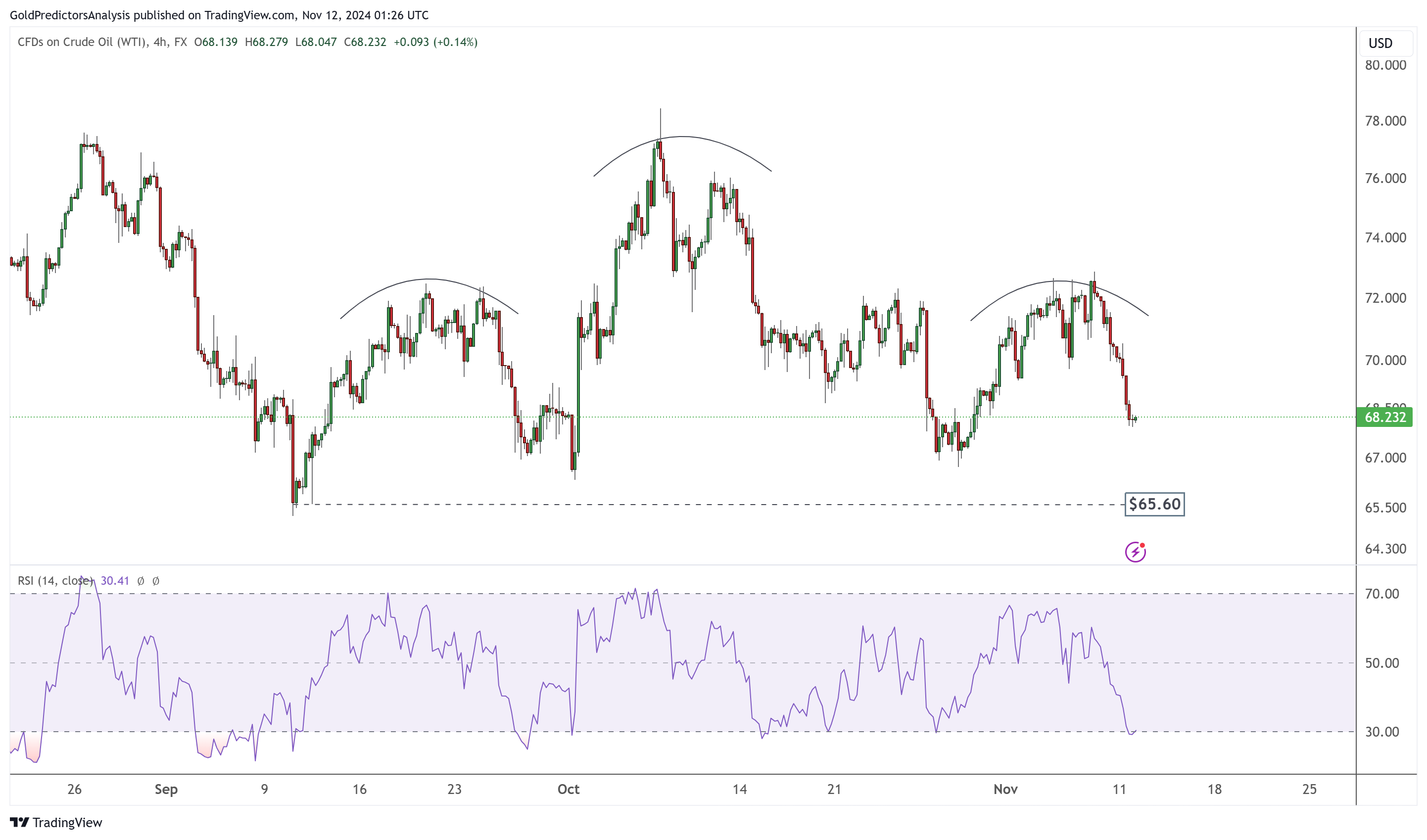Click the 67.000 price axis label
Screen dimensions: 1427x840
(x=1385, y=458)
